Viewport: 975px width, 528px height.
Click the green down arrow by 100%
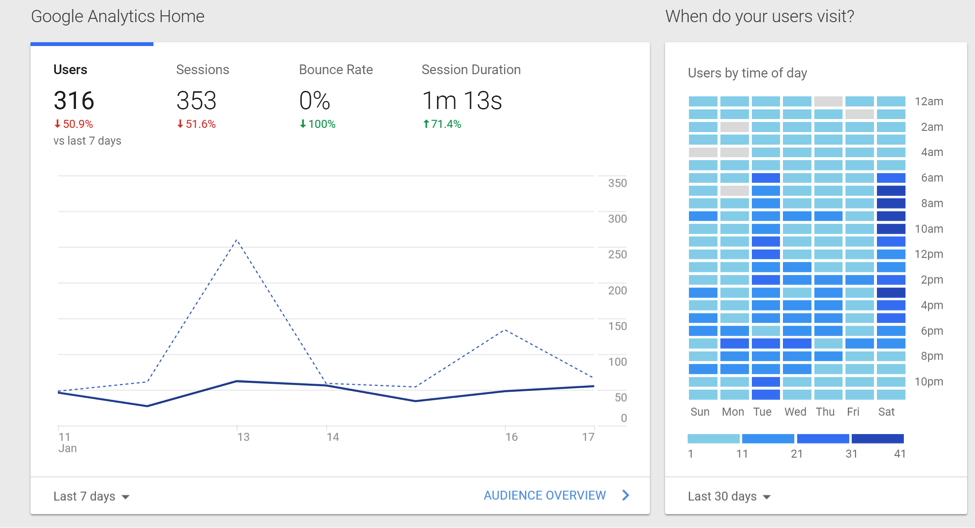[x=303, y=124]
